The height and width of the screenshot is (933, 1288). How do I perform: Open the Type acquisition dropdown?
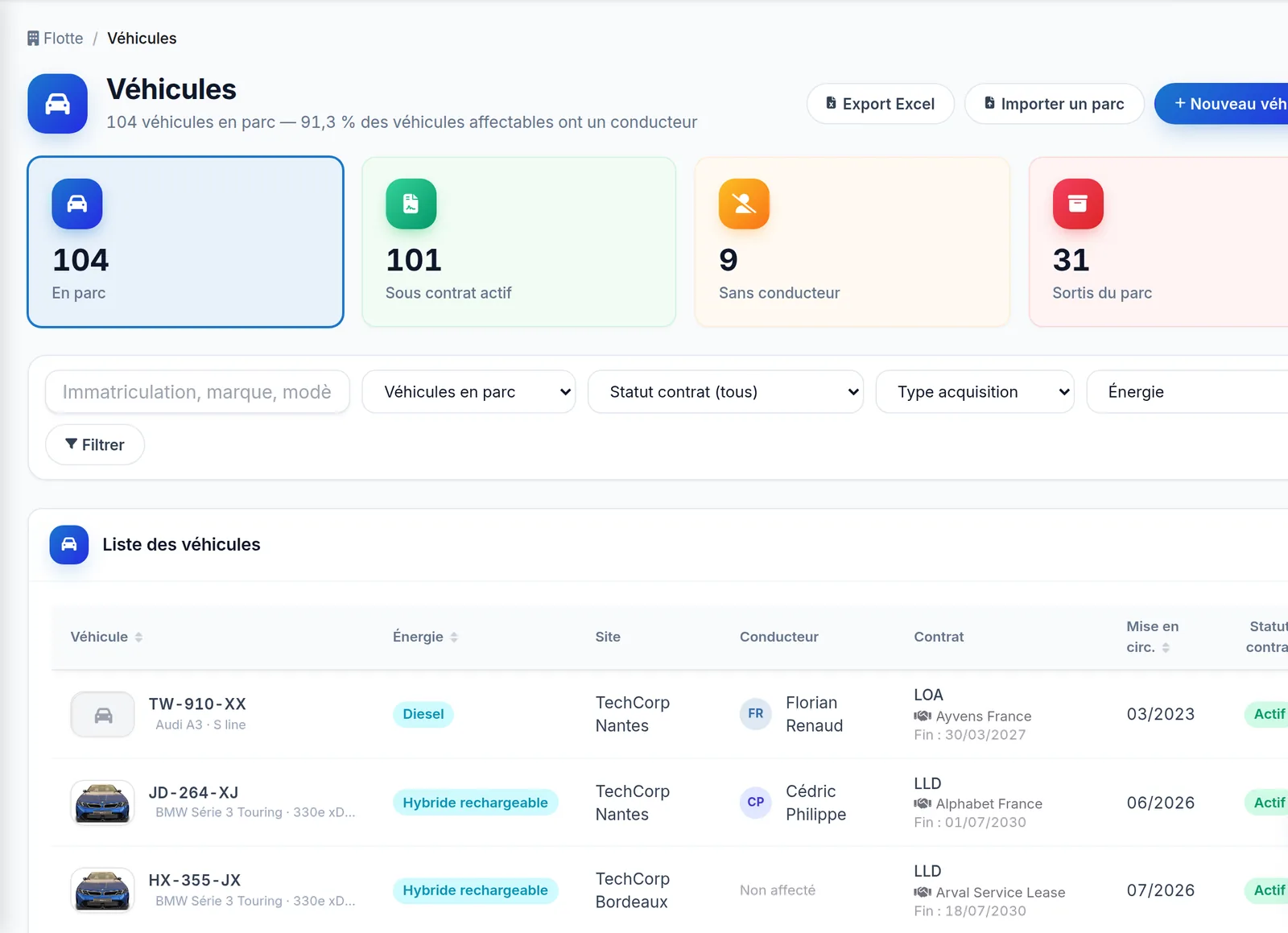tap(975, 392)
